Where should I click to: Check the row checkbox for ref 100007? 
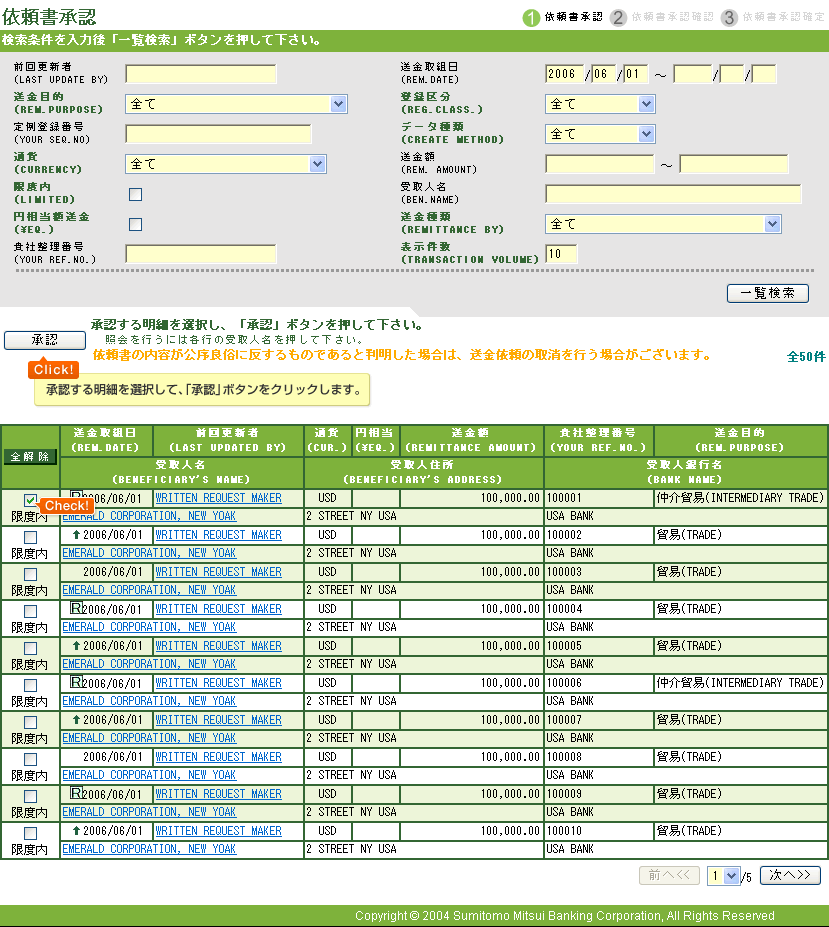[30, 722]
